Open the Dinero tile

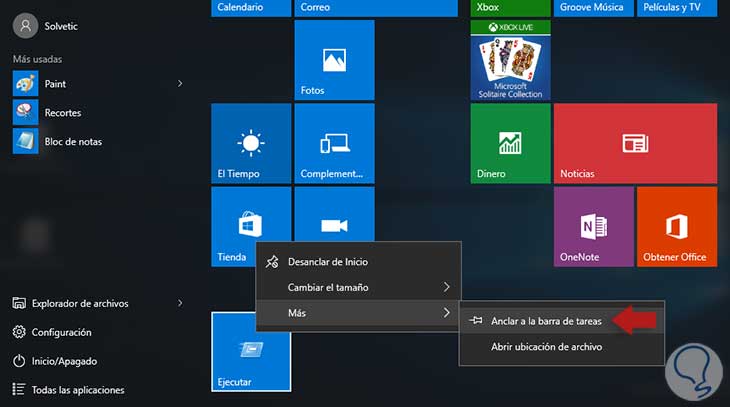(x=510, y=143)
